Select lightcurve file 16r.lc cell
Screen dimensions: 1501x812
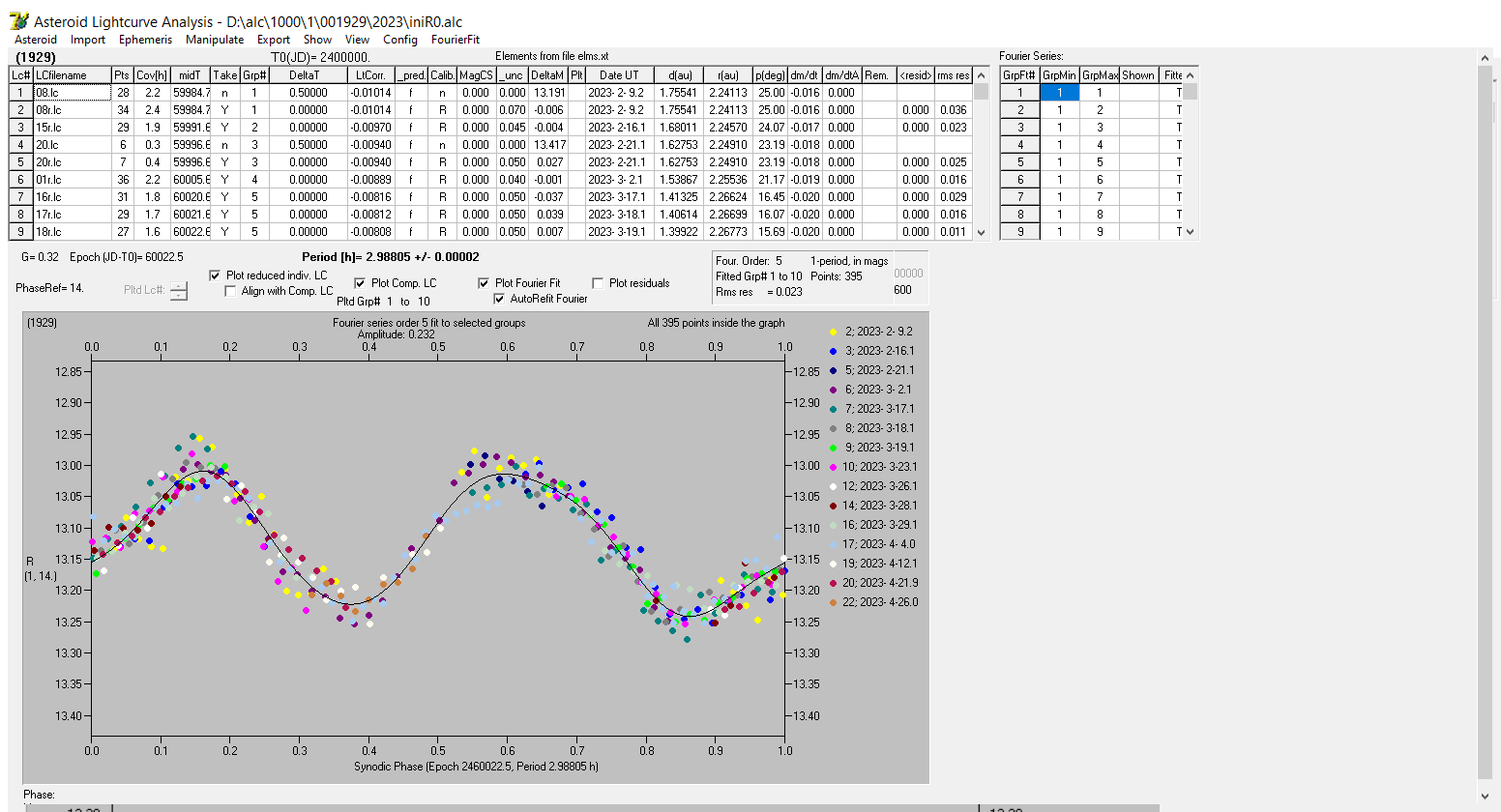point(73,197)
